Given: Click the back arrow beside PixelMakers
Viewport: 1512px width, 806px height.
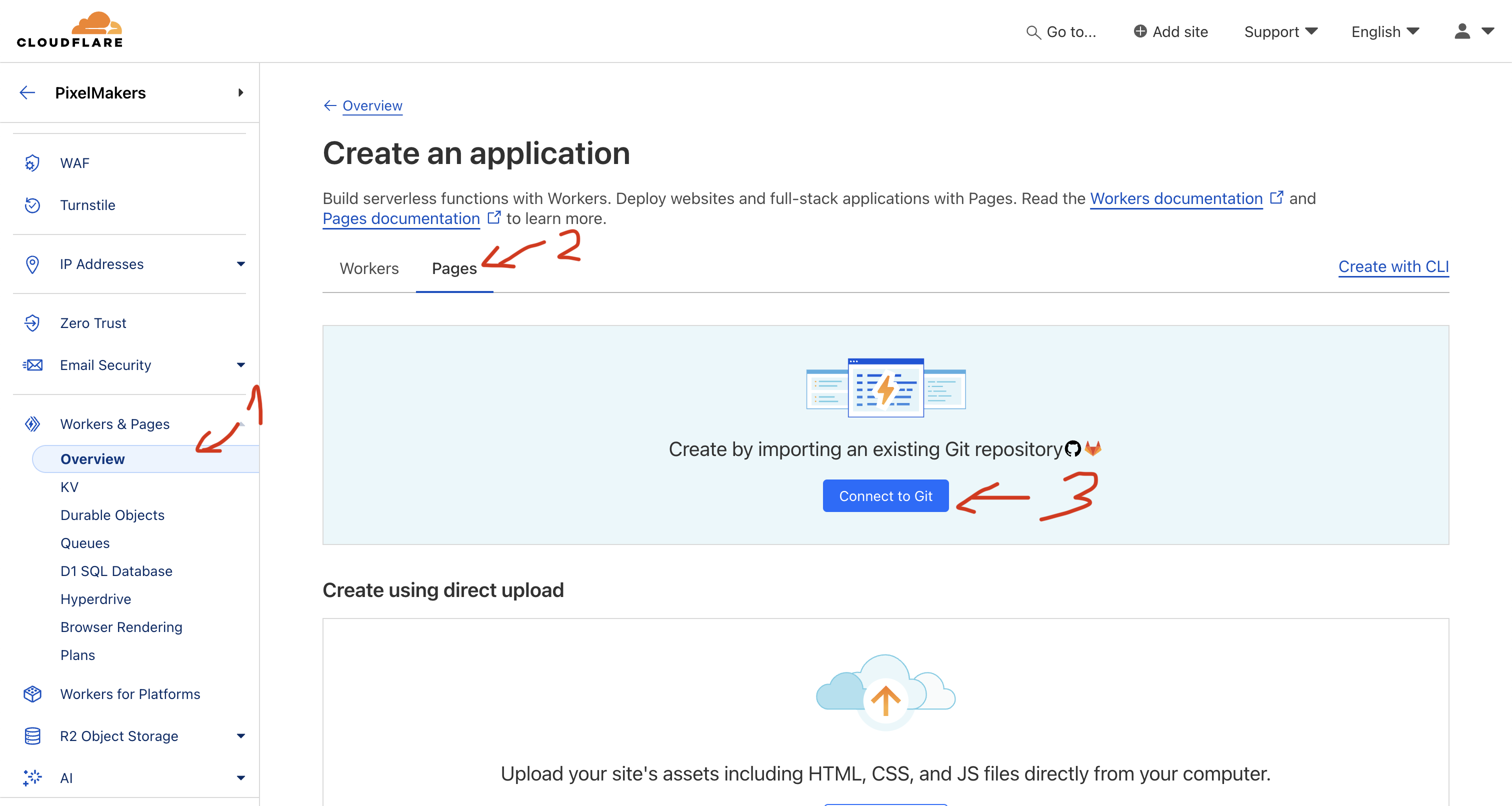Looking at the screenshot, I should pyautogui.click(x=27, y=93).
